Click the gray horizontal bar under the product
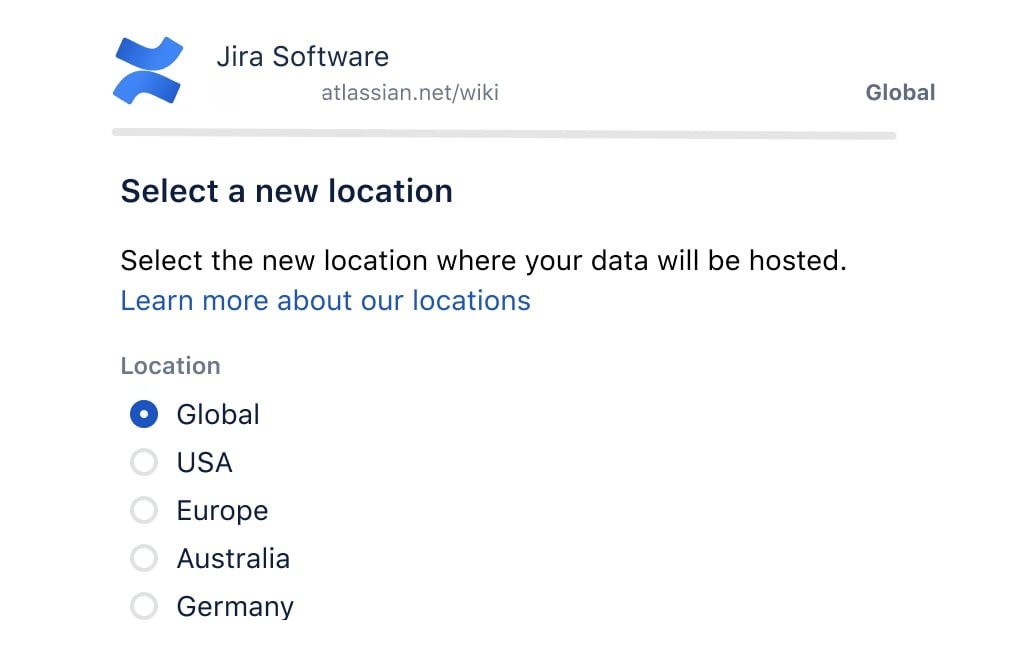Screen dimensions: 1026x647 pos(504,133)
